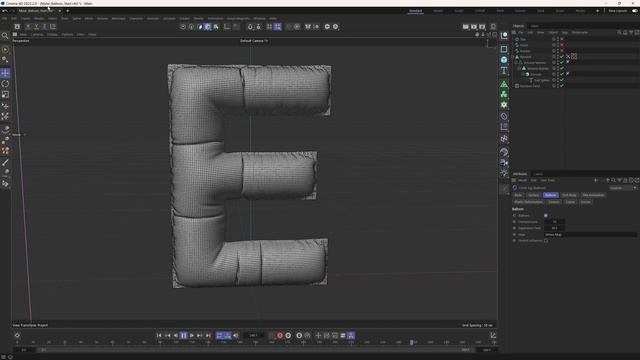The height and width of the screenshot is (360, 640).
Task: Collapse the Volume Builder object in tree
Action: point(520,69)
